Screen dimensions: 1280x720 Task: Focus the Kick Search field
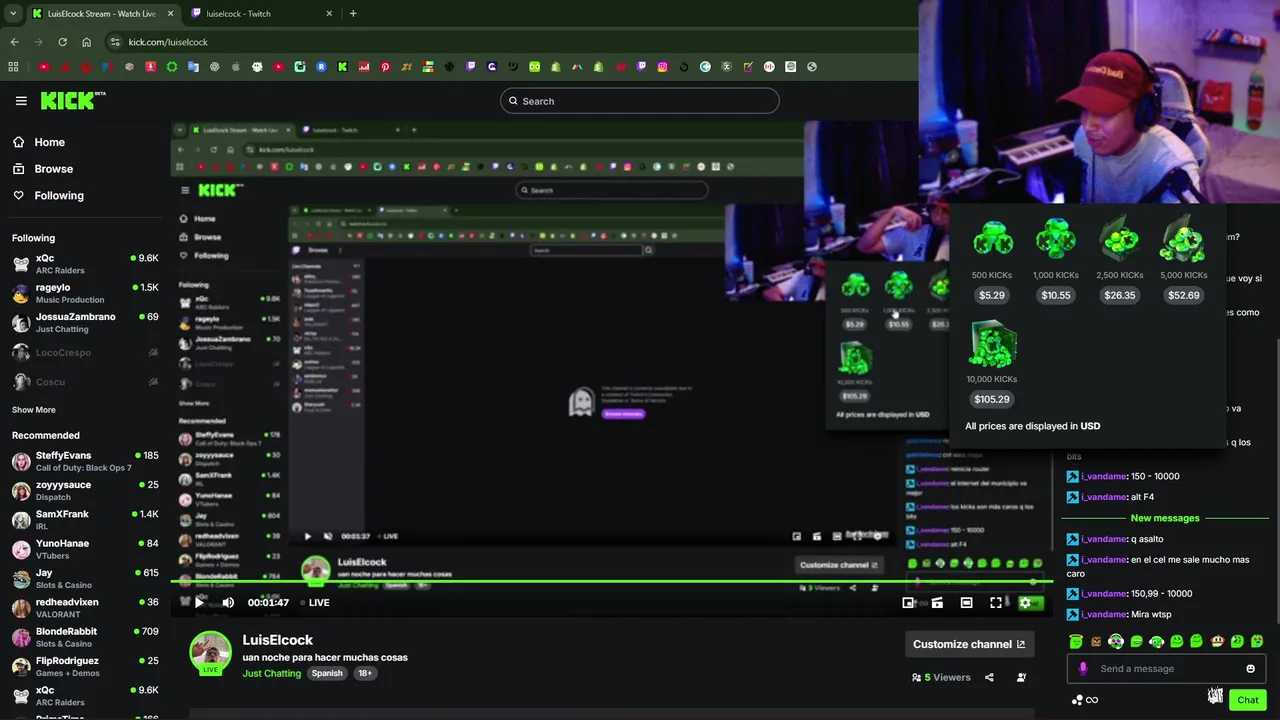[640, 101]
